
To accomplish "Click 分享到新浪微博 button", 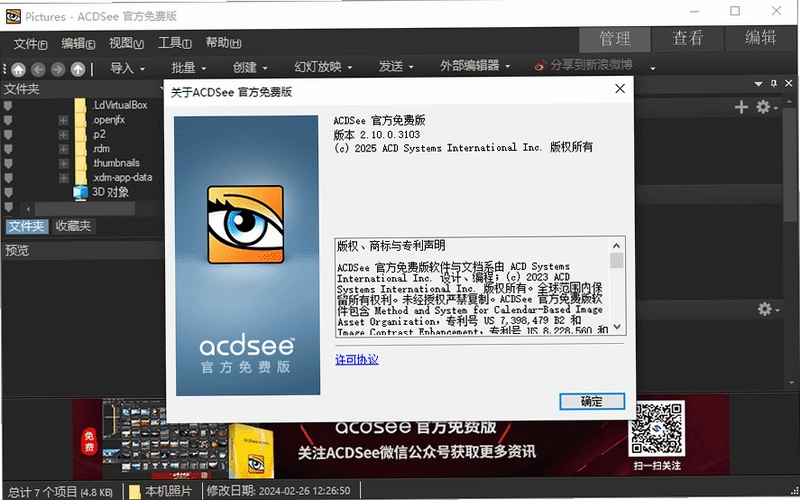I will (x=583, y=66).
